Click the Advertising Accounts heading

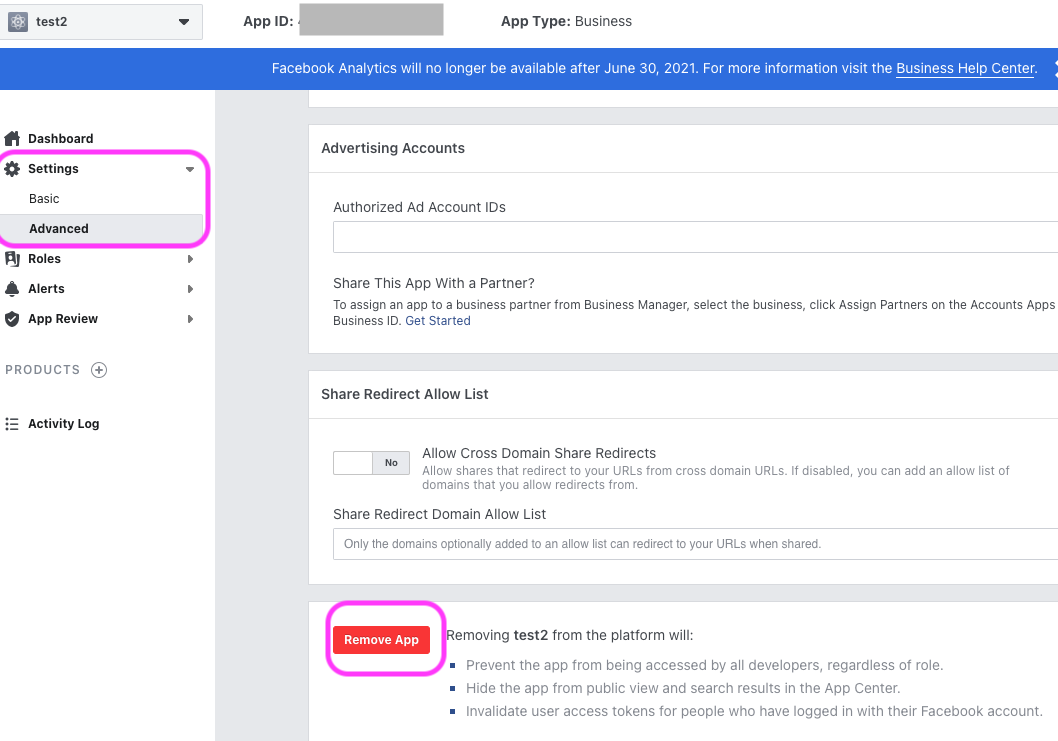[x=393, y=148]
